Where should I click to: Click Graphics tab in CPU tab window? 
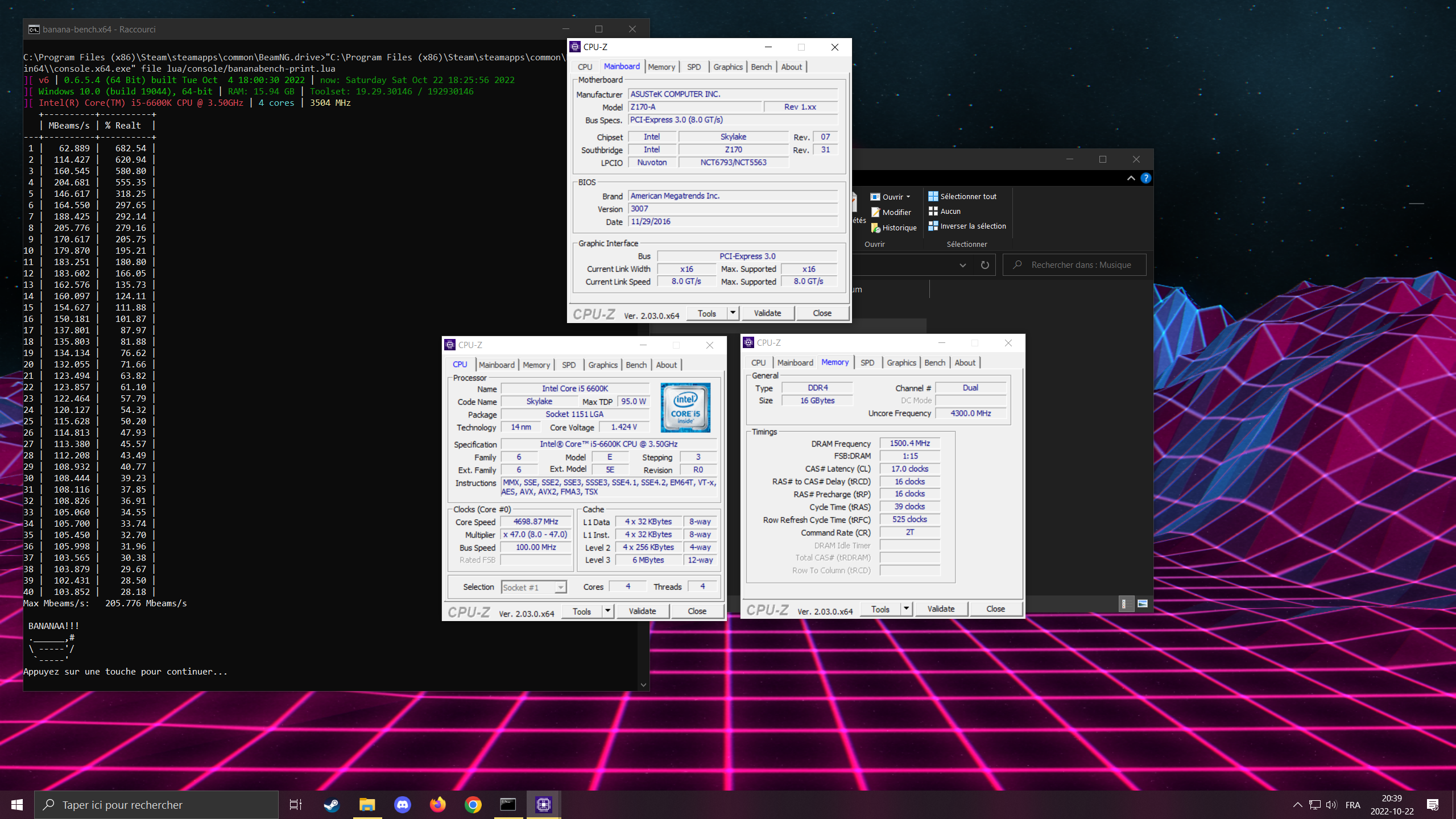click(603, 365)
